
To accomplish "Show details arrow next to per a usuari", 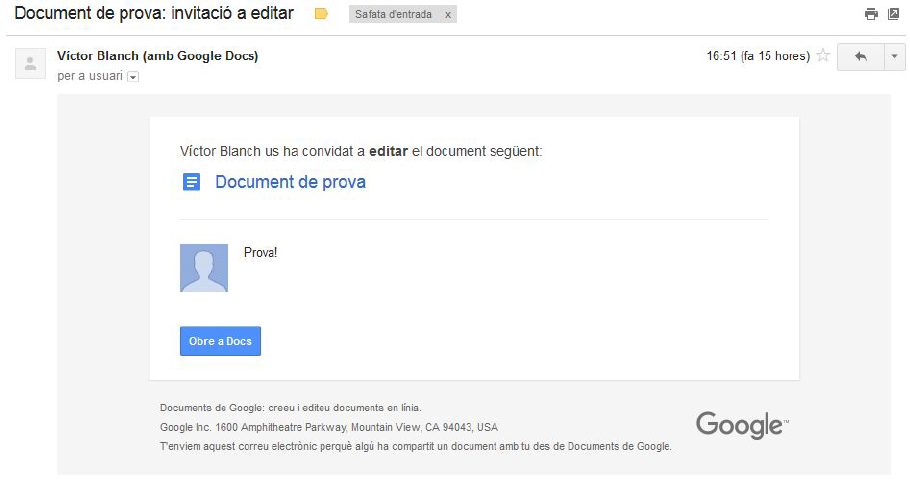I will click(x=133, y=77).
